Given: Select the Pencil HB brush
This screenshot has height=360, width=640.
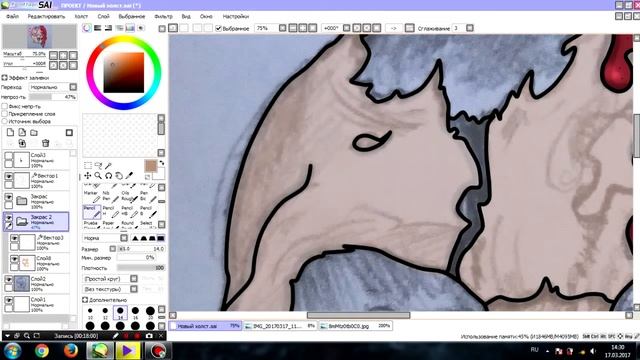Looking at the screenshot, I should (x=129, y=211).
